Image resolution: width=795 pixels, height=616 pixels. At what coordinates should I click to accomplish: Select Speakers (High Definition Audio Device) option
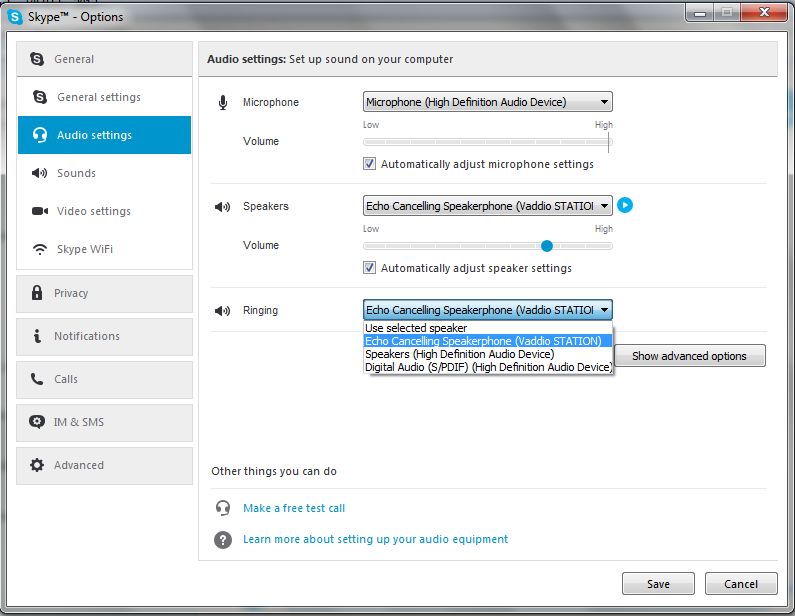click(488, 354)
